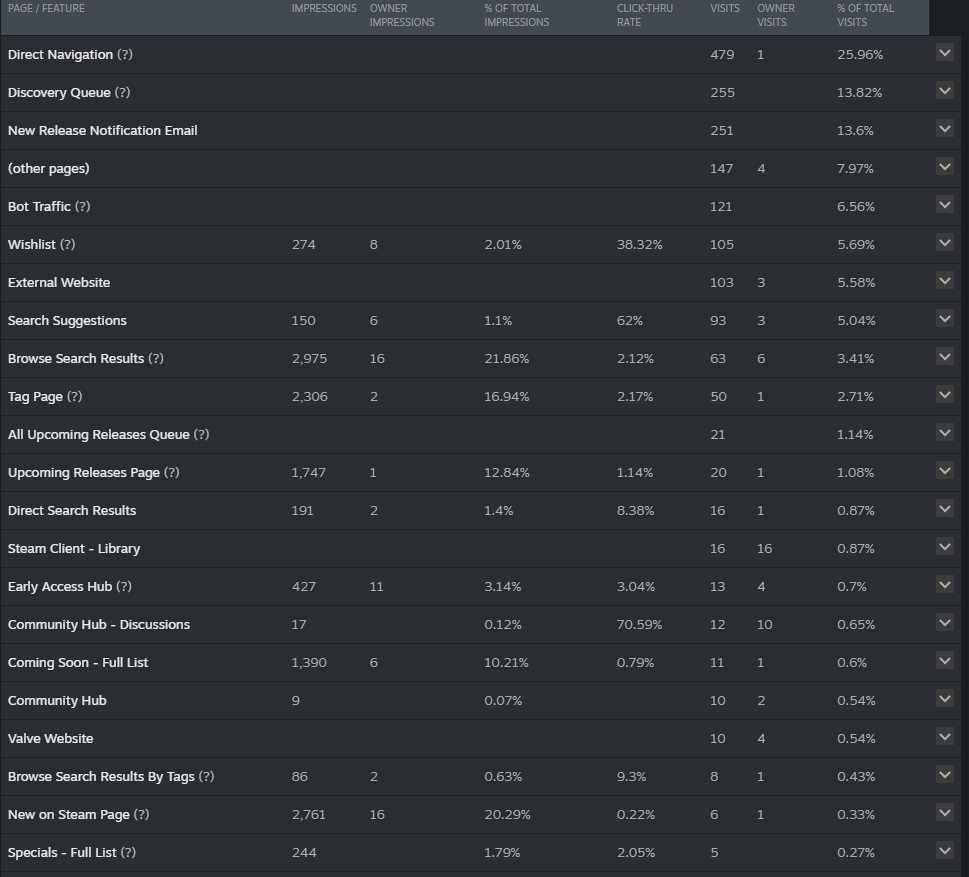Select Tag Page impressions value 2,306
Image resolution: width=969 pixels, height=877 pixels.
pyautogui.click(x=310, y=397)
